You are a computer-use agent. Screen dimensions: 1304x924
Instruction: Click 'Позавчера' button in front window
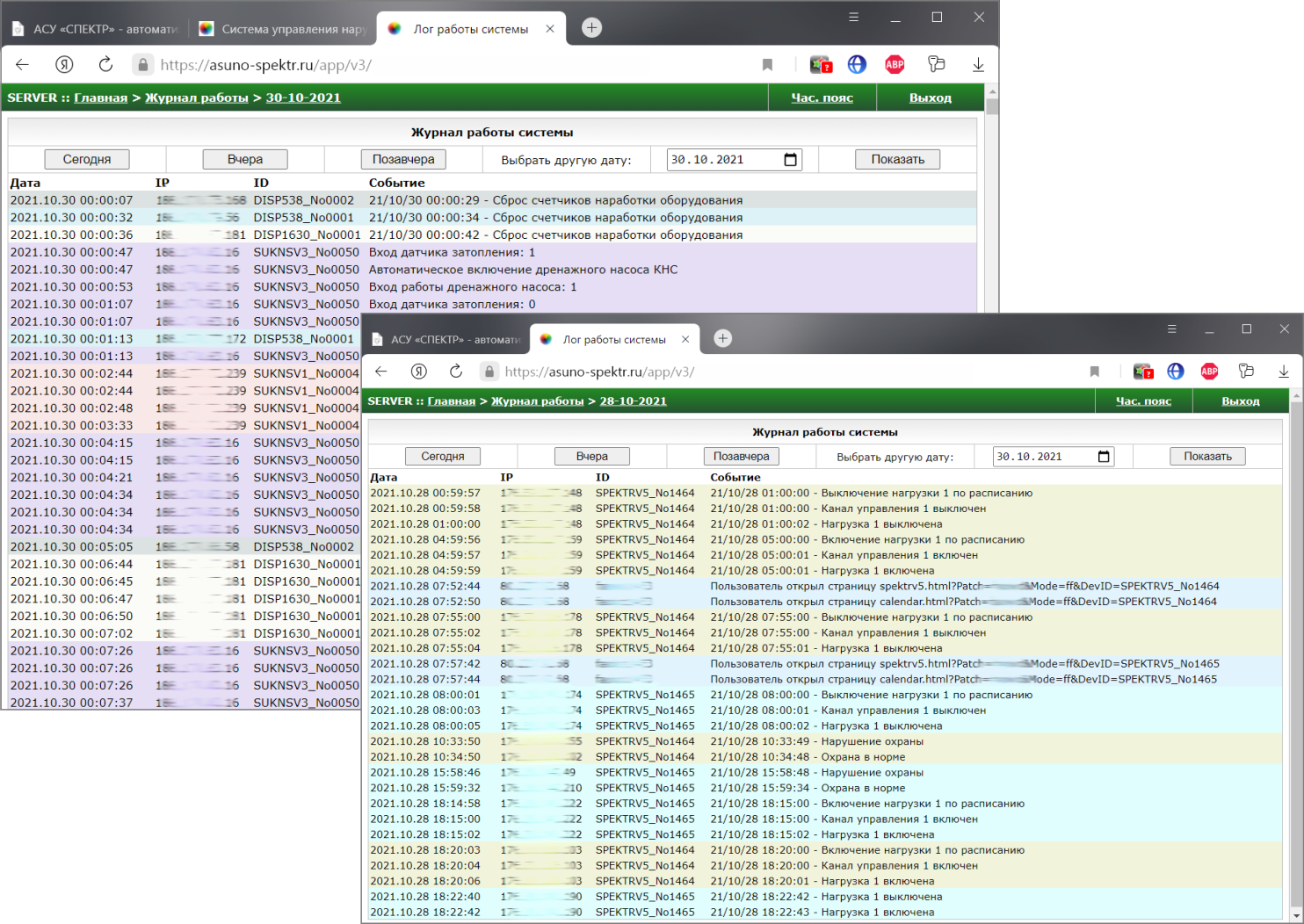coord(742,457)
